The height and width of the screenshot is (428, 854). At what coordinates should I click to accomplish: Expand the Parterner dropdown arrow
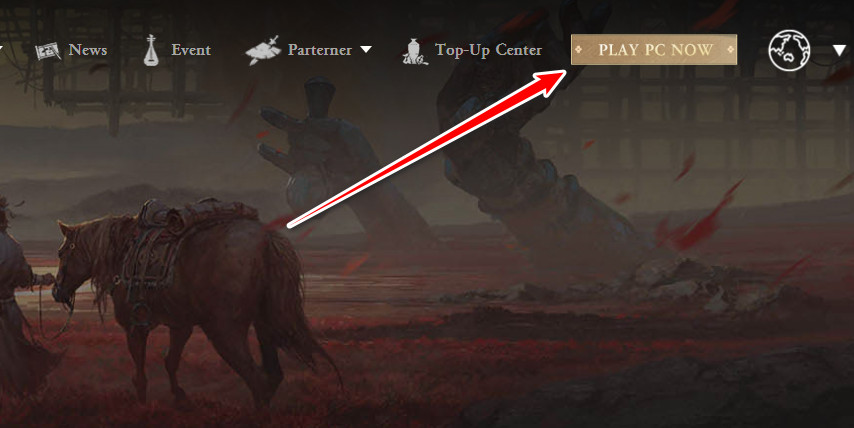pyautogui.click(x=366, y=50)
